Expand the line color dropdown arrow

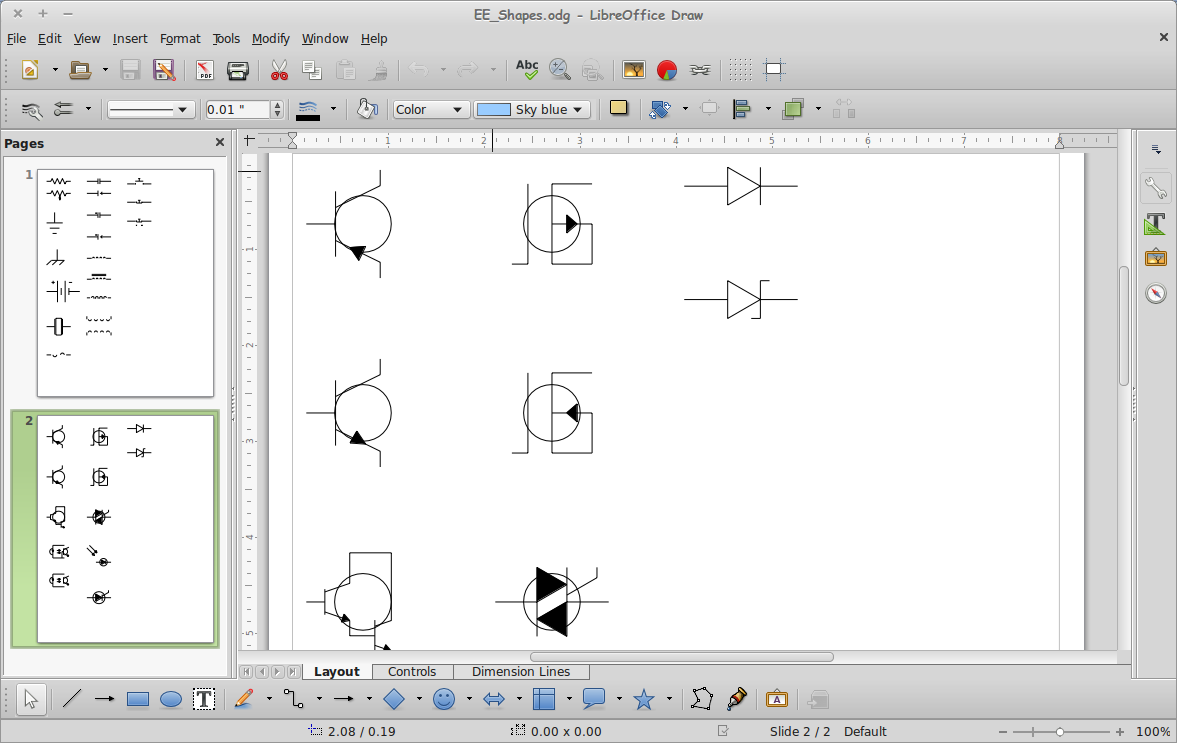333,110
